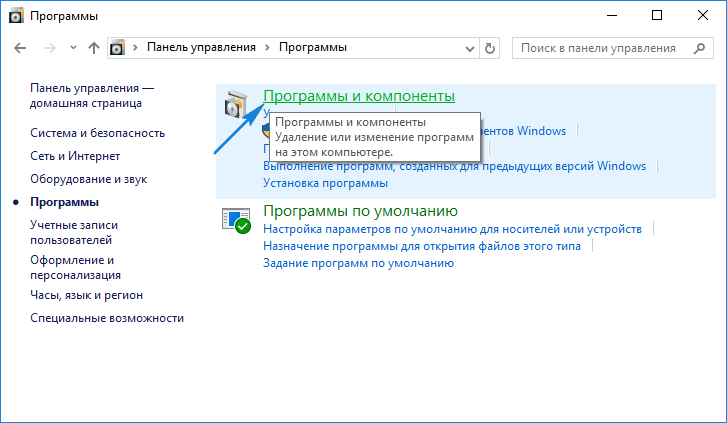The width and height of the screenshot is (727, 423).
Task: Close the Программы window
Action: 703,15
